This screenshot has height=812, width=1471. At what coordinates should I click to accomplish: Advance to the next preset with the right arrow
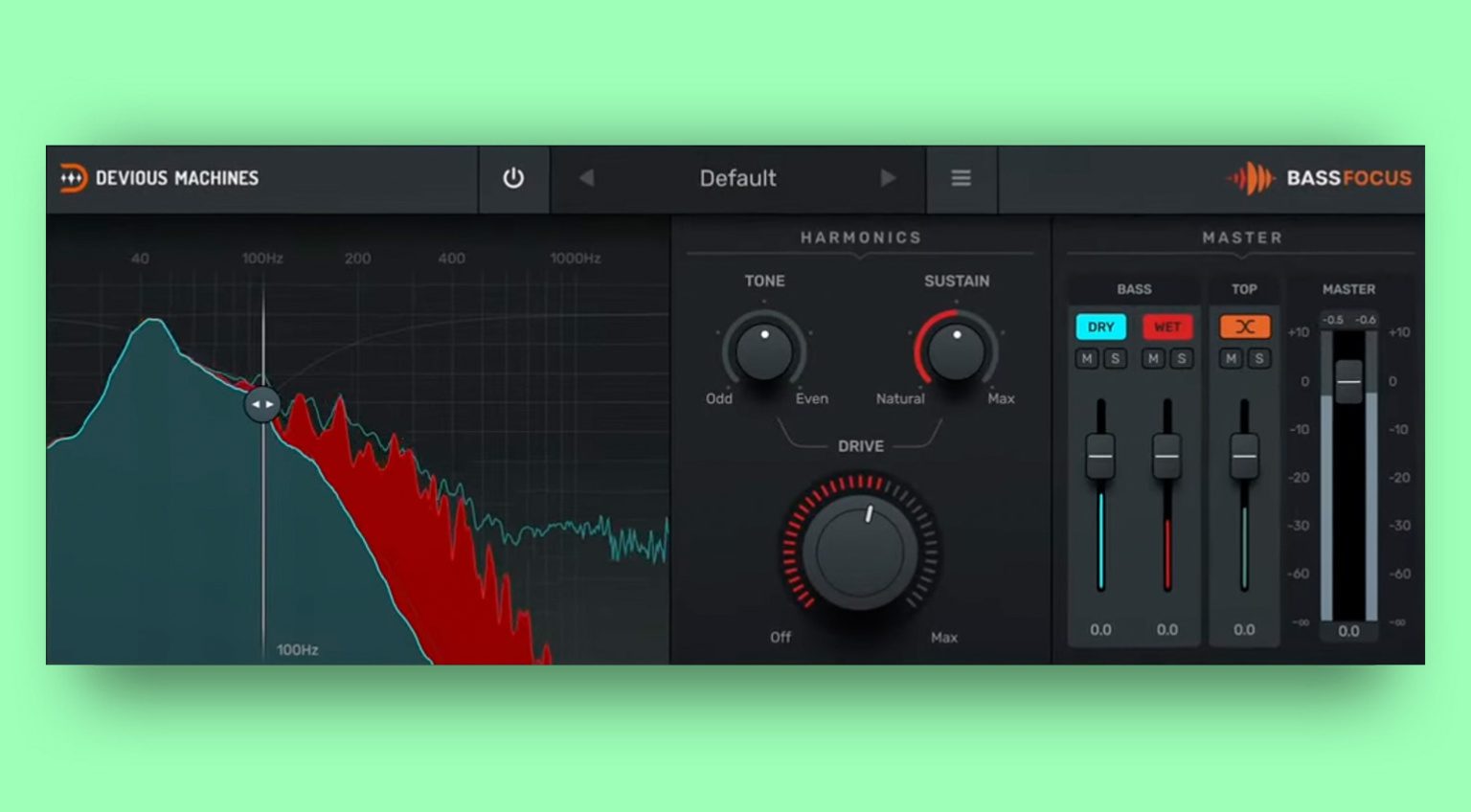pyautogui.click(x=888, y=178)
